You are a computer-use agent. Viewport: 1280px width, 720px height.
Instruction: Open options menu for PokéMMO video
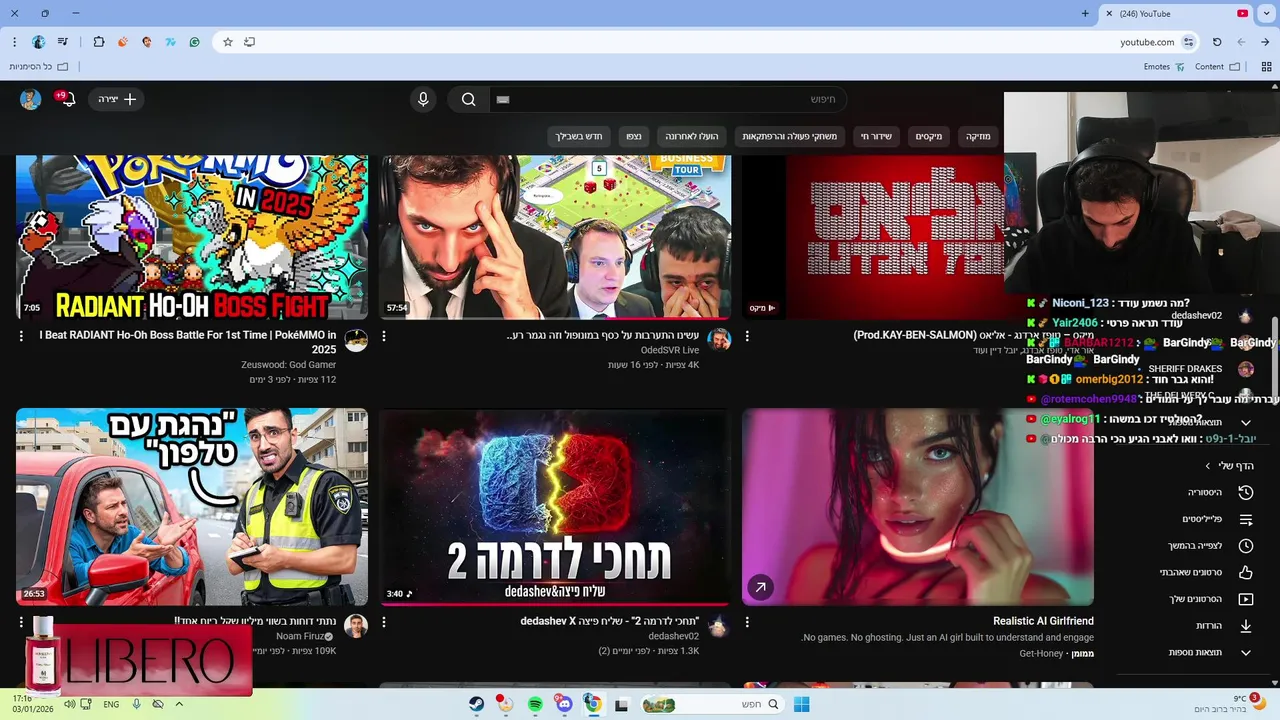[21, 336]
